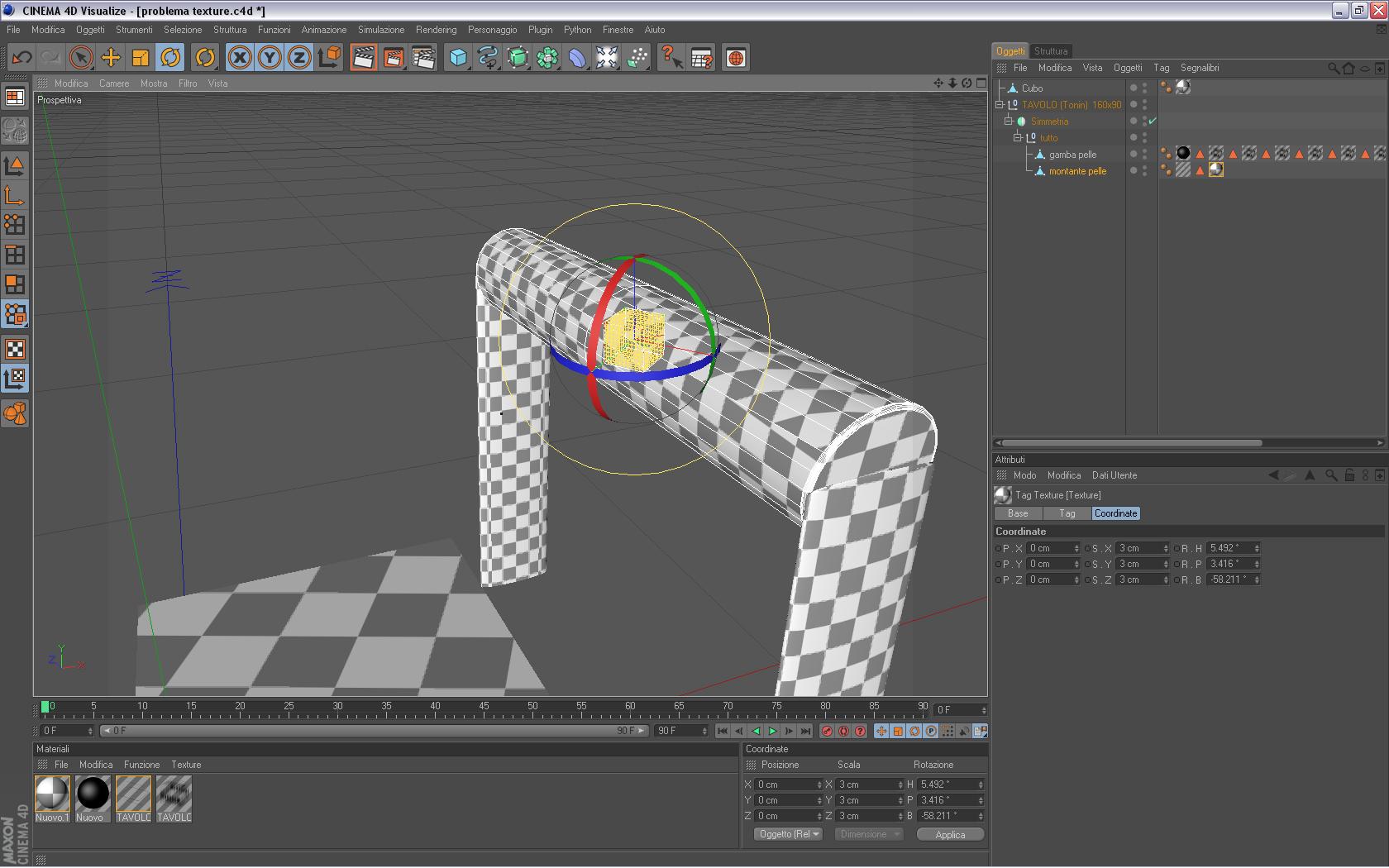
Task: Toggle rotation keyframe recording in timeline bar
Action: click(x=914, y=731)
